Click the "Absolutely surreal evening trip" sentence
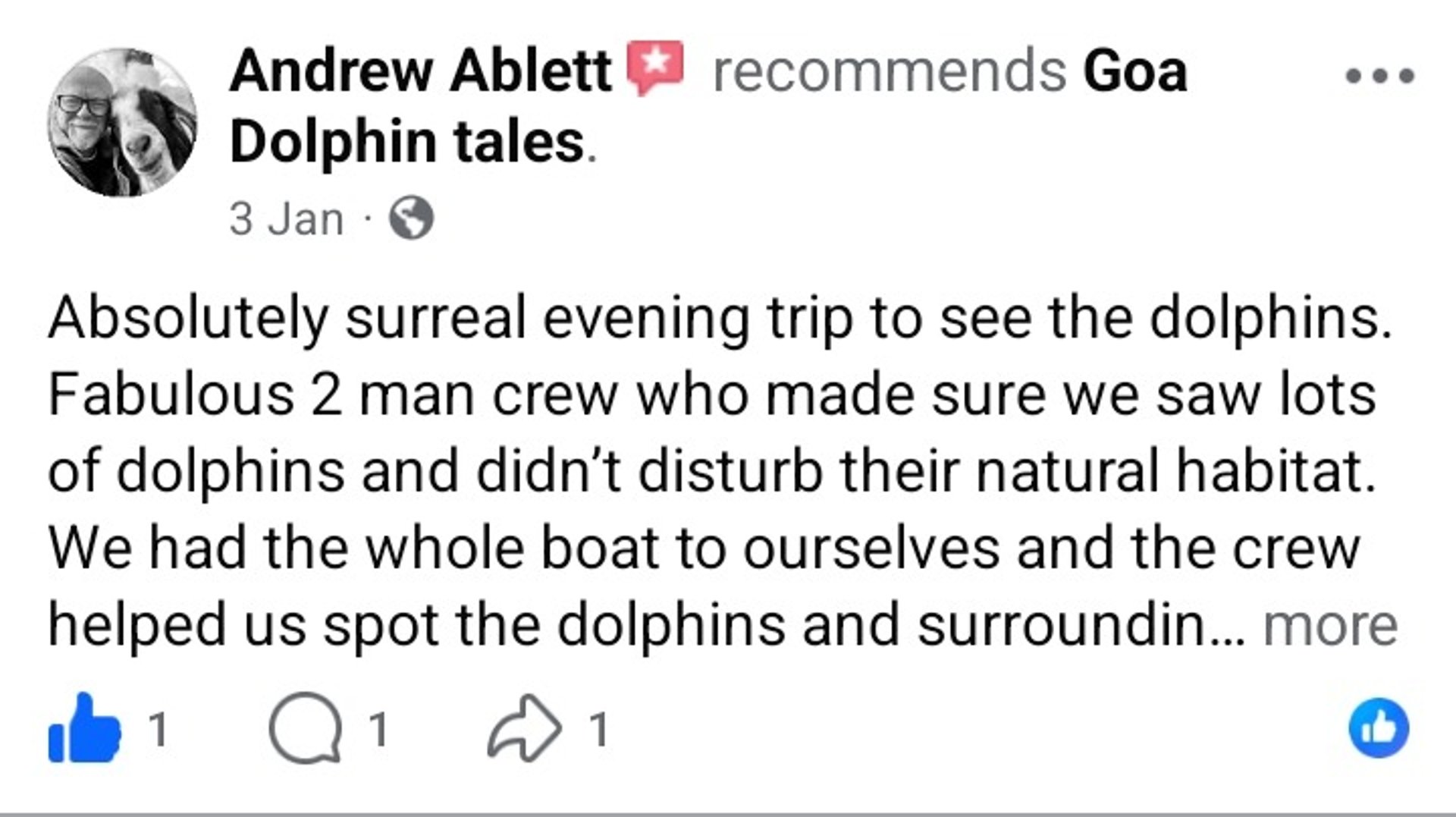The image size is (1456, 817). click(720, 319)
